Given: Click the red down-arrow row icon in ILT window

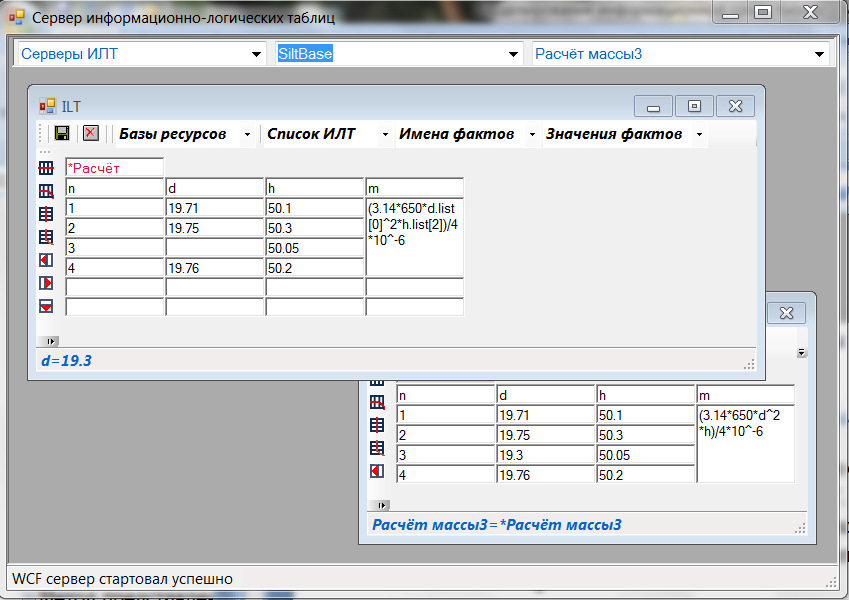Looking at the screenshot, I should (46, 306).
